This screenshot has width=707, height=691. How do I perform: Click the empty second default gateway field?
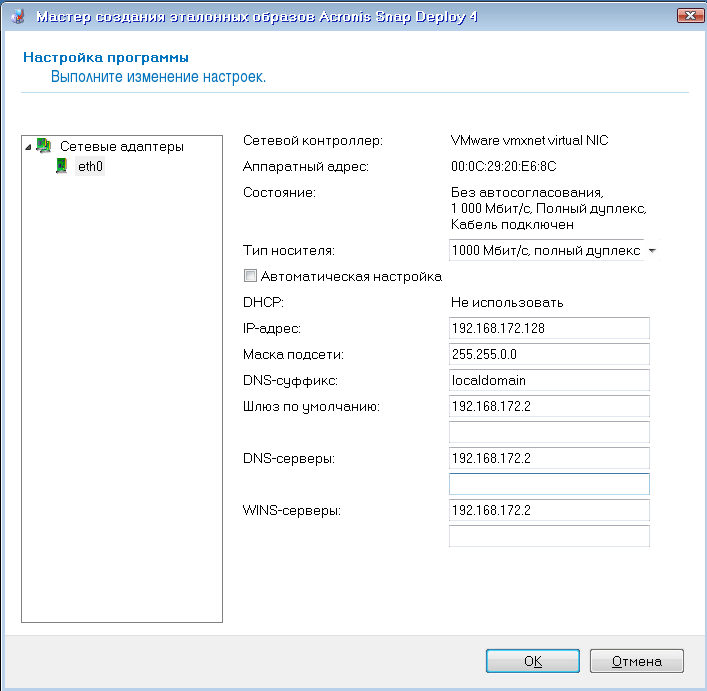pyautogui.click(x=549, y=432)
